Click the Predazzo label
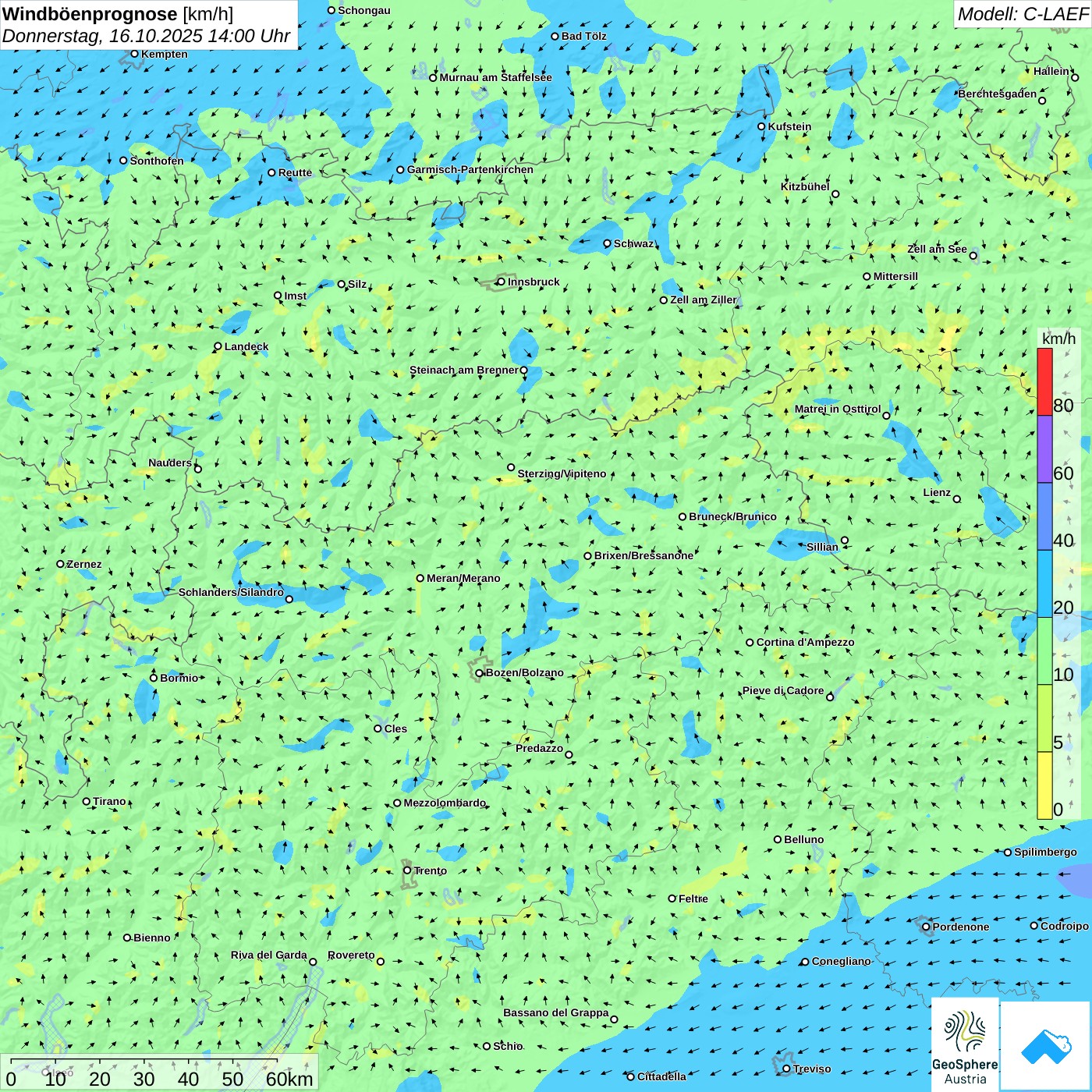Screen dimensions: 1092x1092 tap(539, 748)
